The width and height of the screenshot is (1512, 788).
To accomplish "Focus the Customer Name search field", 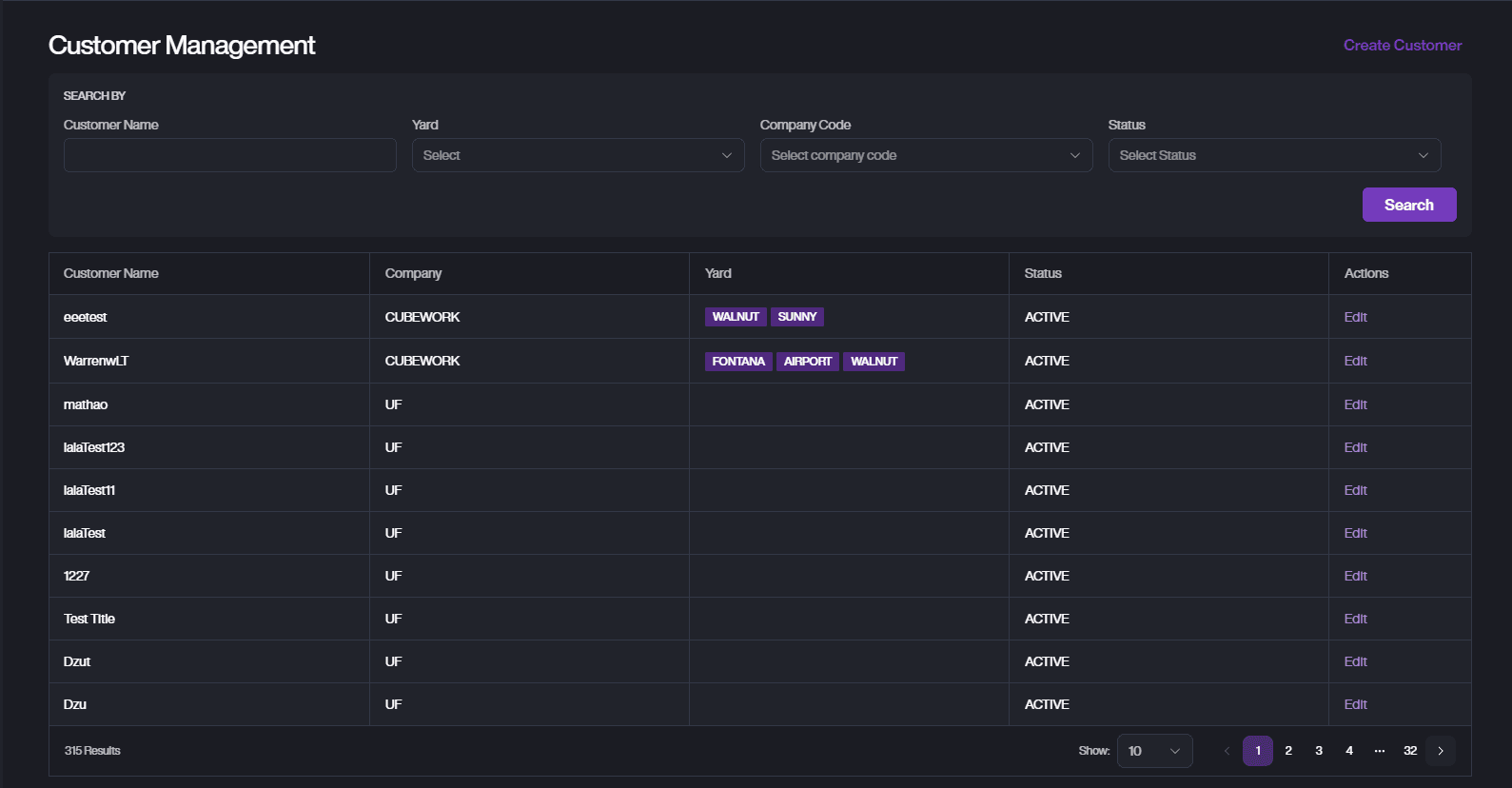I will point(229,155).
